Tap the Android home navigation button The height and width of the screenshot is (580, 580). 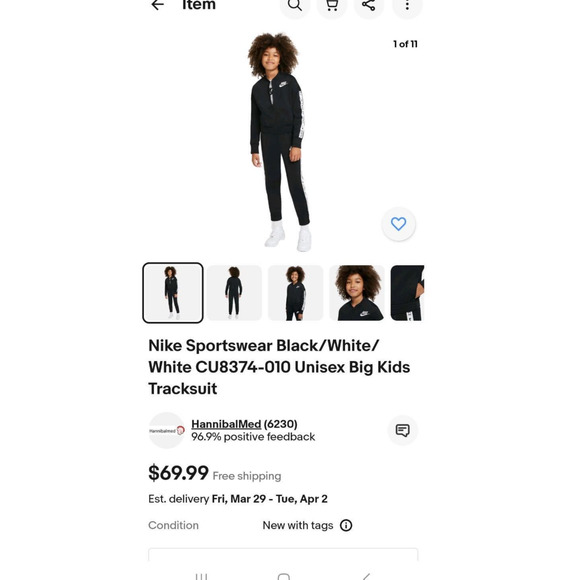click(283, 577)
